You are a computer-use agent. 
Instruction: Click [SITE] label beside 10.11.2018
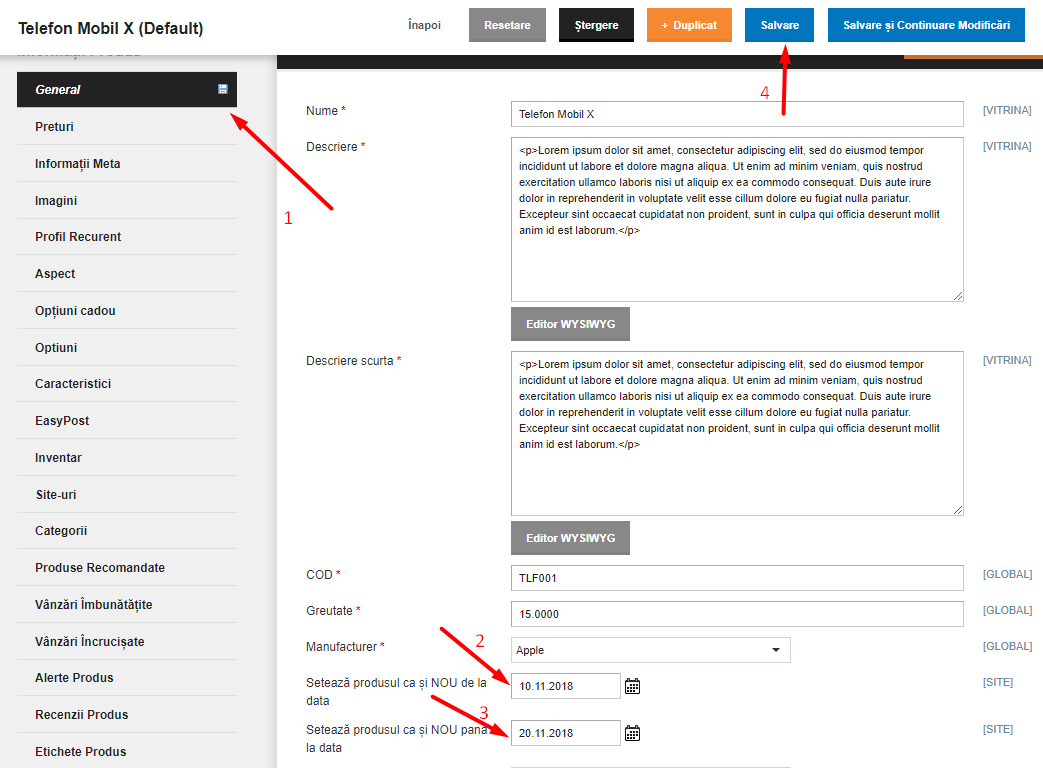pos(998,682)
